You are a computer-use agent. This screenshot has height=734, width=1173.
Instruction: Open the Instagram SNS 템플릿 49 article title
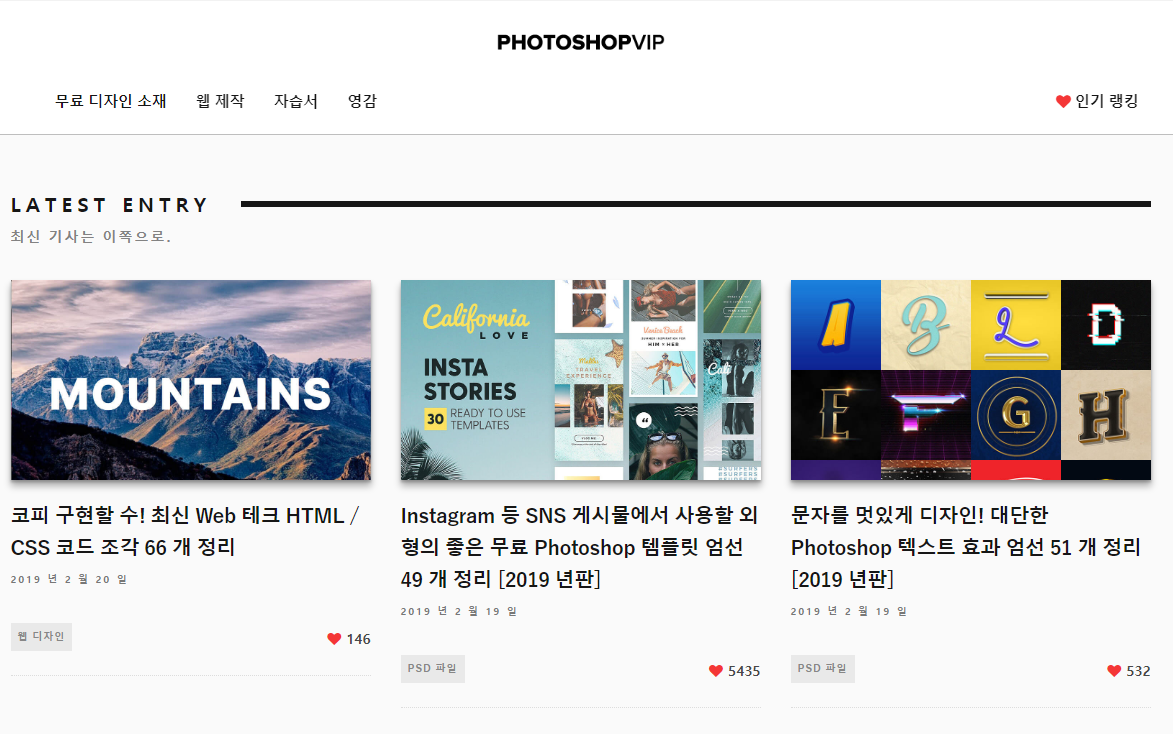580,547
